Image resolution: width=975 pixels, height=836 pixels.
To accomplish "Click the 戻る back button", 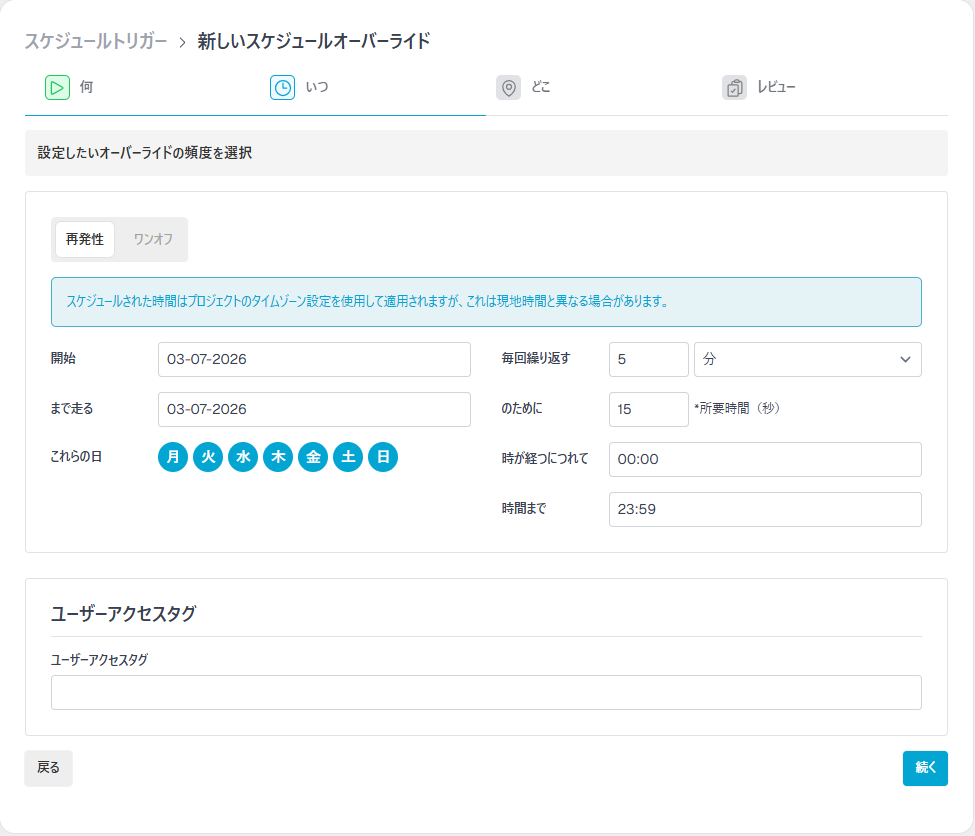I will coord(49,768).
